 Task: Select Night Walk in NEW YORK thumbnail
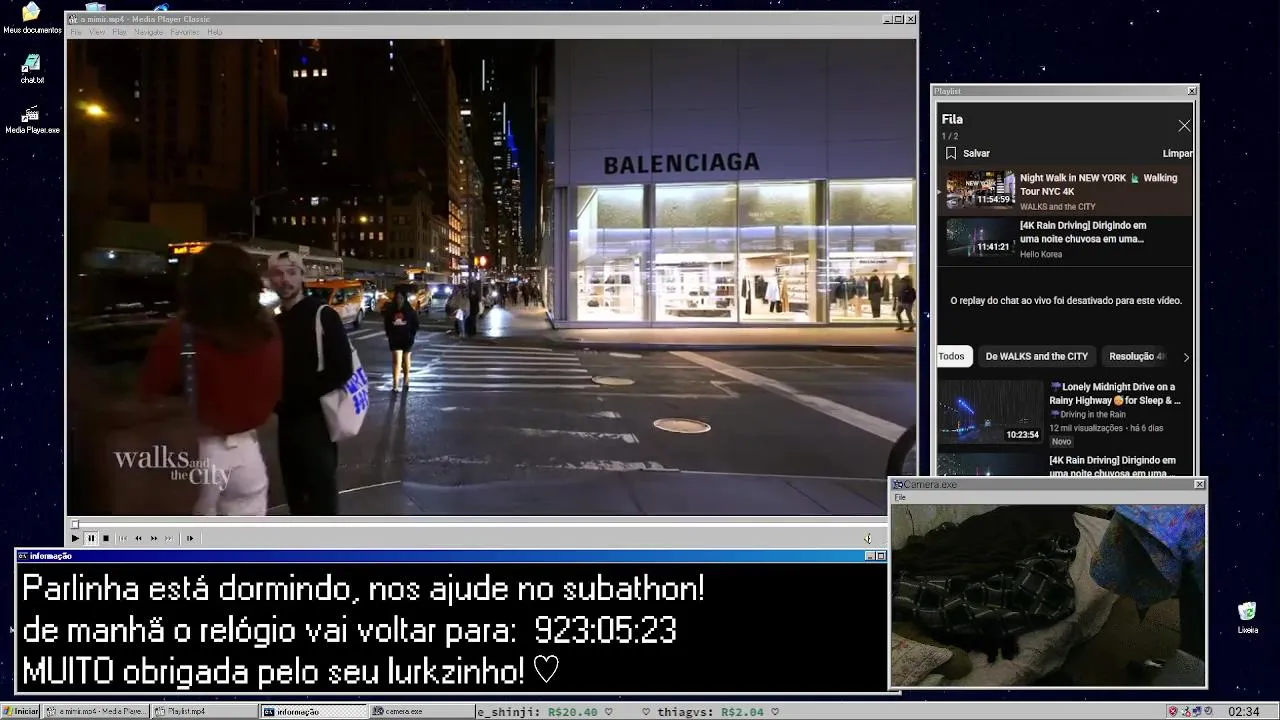980,190
